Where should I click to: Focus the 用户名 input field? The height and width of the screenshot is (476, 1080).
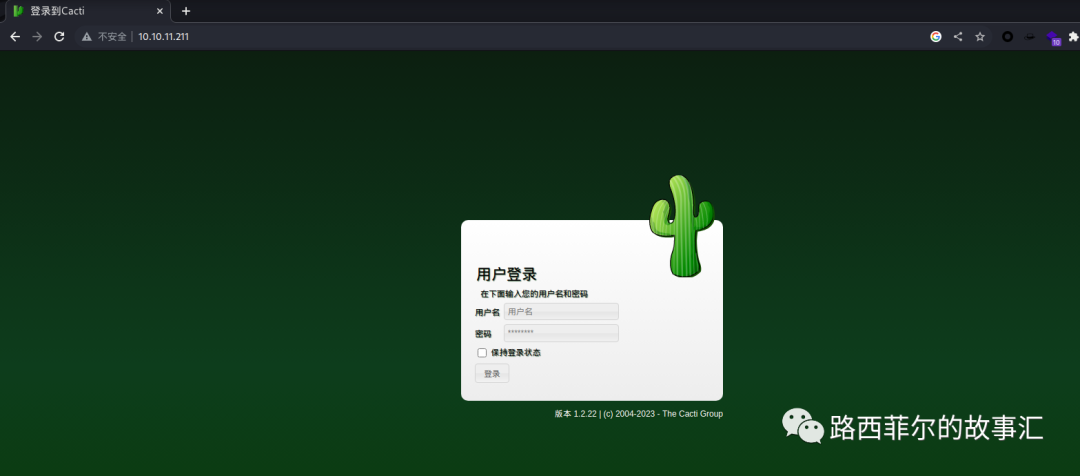[561, 311]
